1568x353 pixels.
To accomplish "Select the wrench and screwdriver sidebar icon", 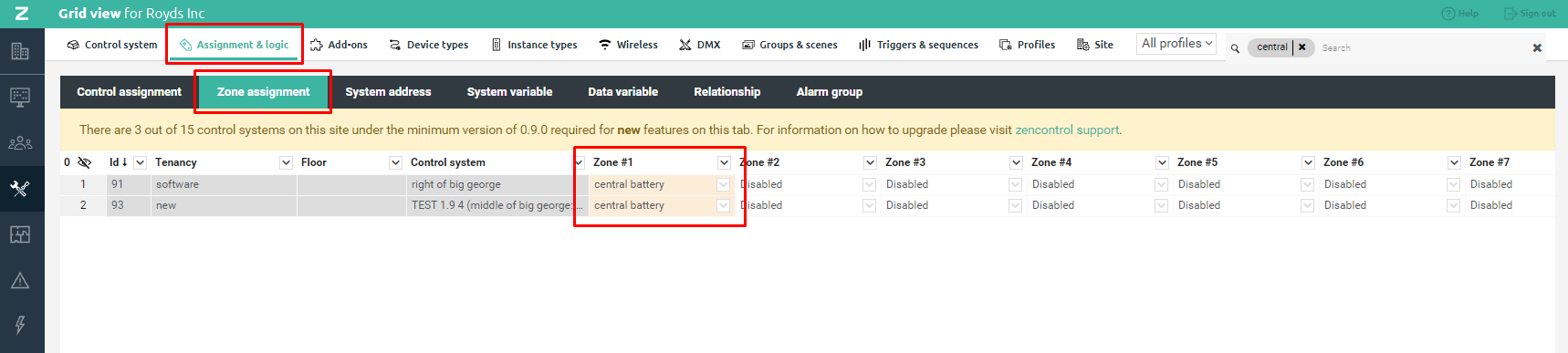I will coord(20,189).
